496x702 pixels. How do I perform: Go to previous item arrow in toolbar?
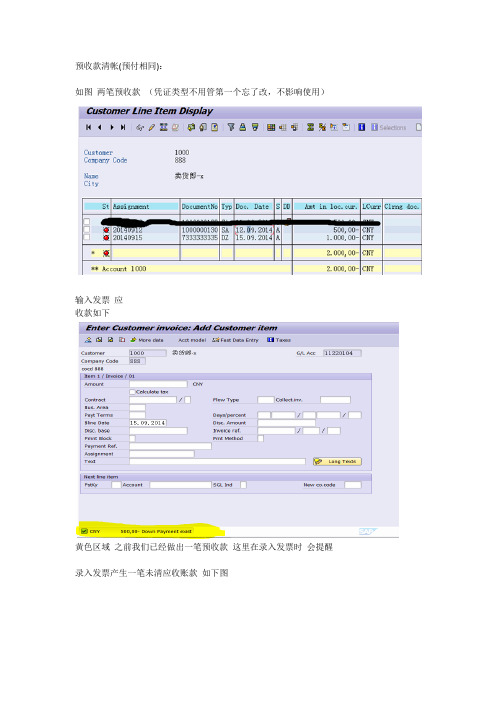pyautogui.click(x=99, y=127)
